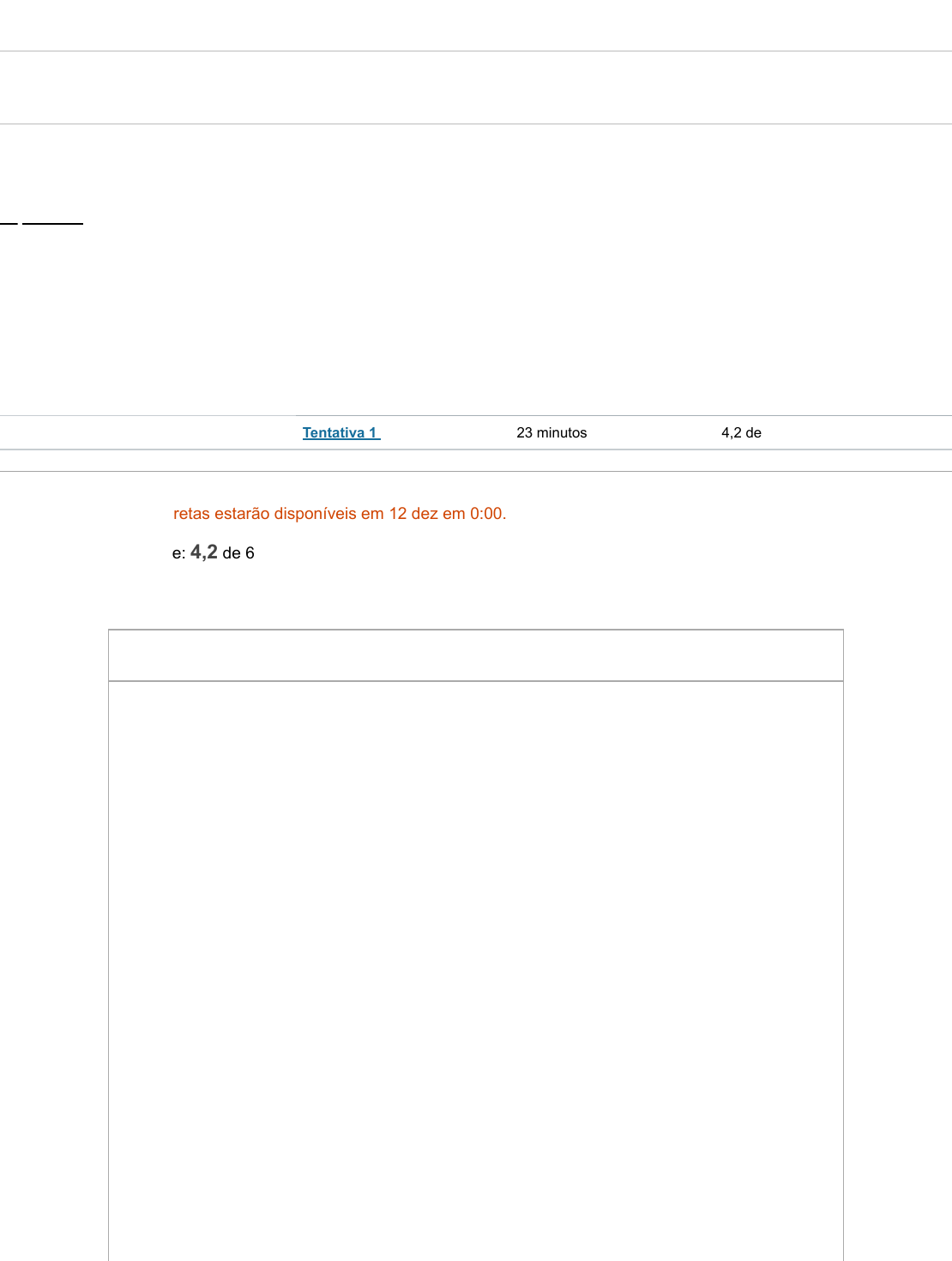Click the blank strip above the first divider

[475, 25]
